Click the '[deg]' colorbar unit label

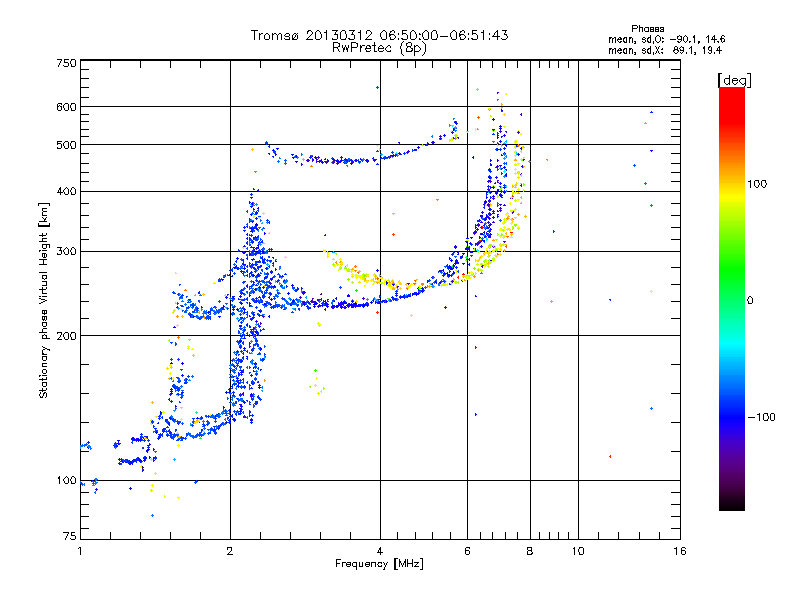pos(734,80)
